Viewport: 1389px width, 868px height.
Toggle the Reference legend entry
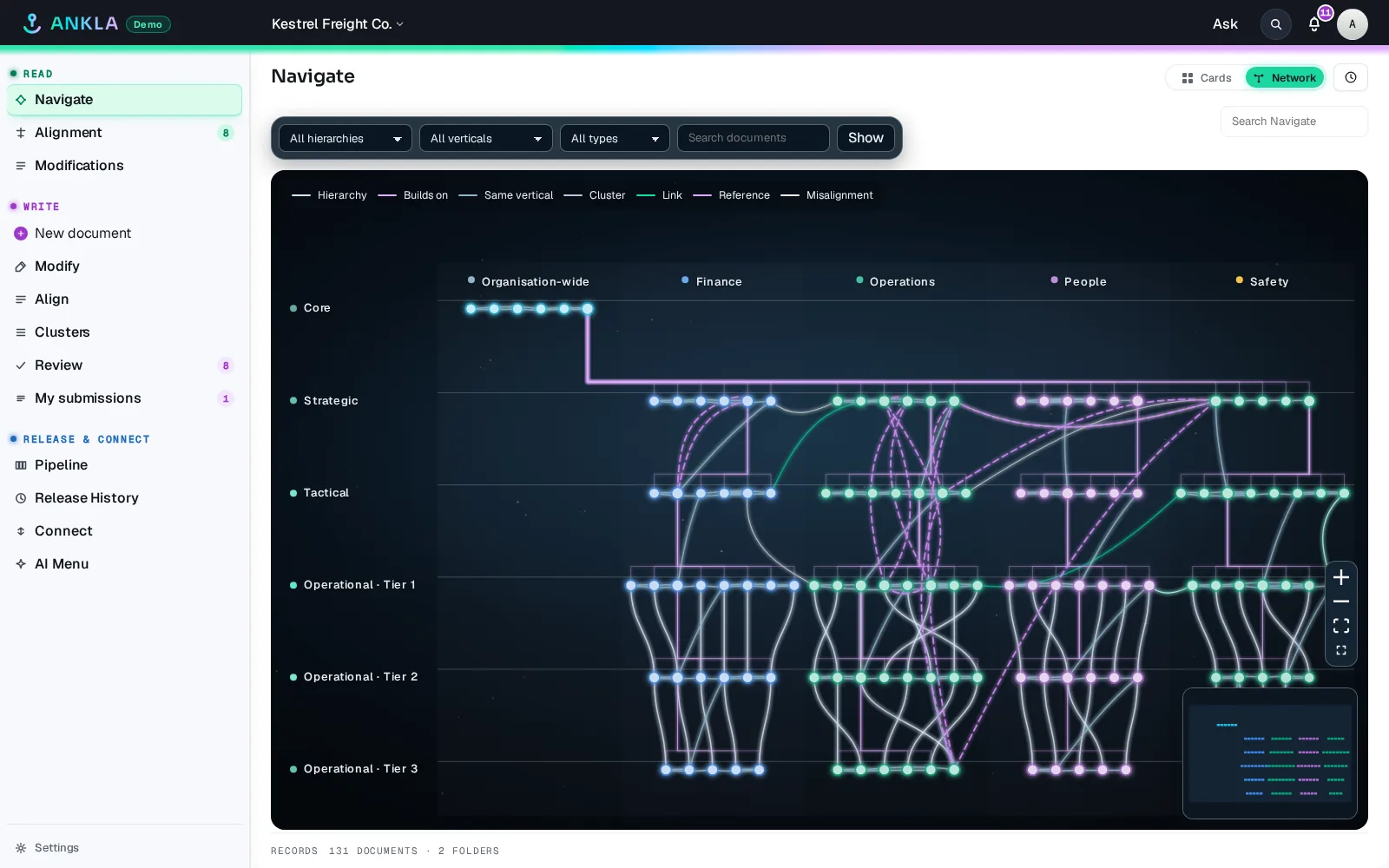tap(731, 195)
